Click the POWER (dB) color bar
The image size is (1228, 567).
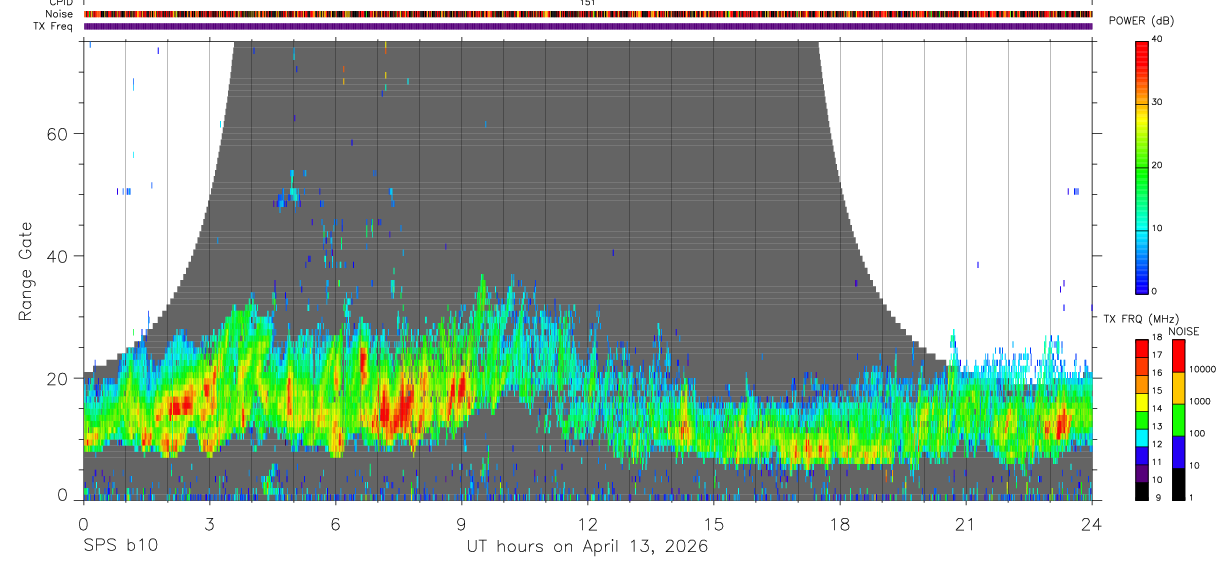(x=1142, y=166)
